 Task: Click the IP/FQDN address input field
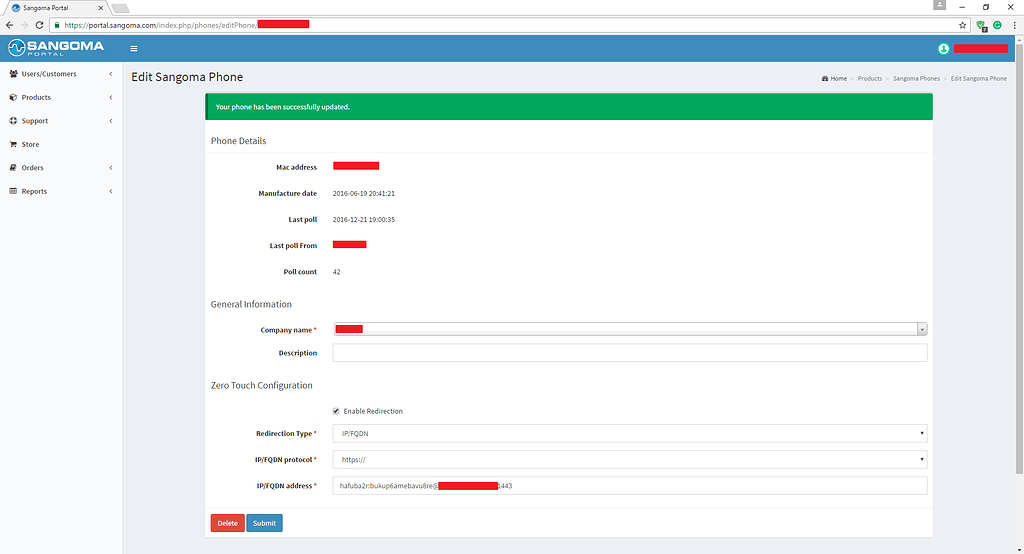pos(630,485)
